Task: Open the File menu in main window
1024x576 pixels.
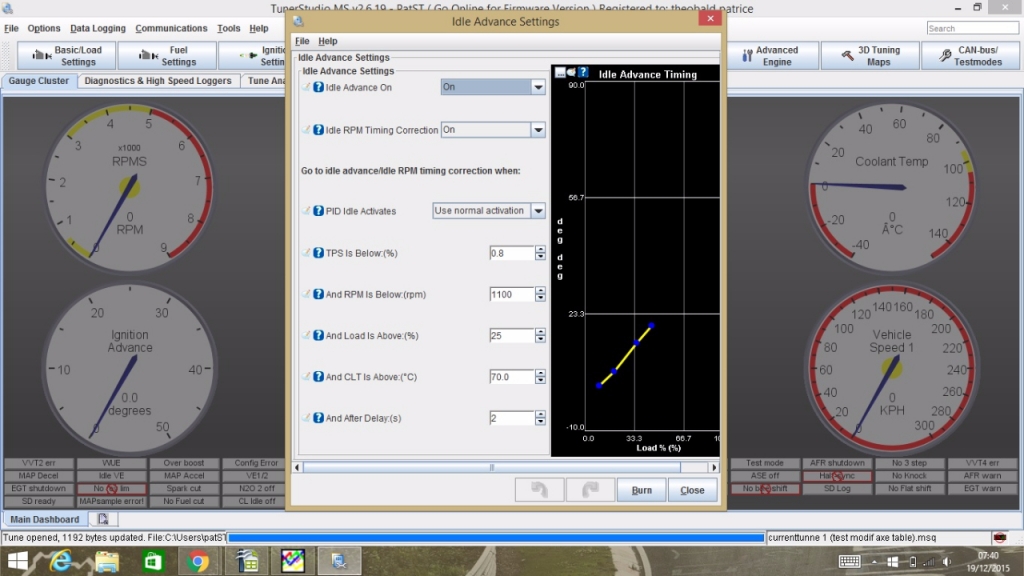Action: click(x=11, y=28)
